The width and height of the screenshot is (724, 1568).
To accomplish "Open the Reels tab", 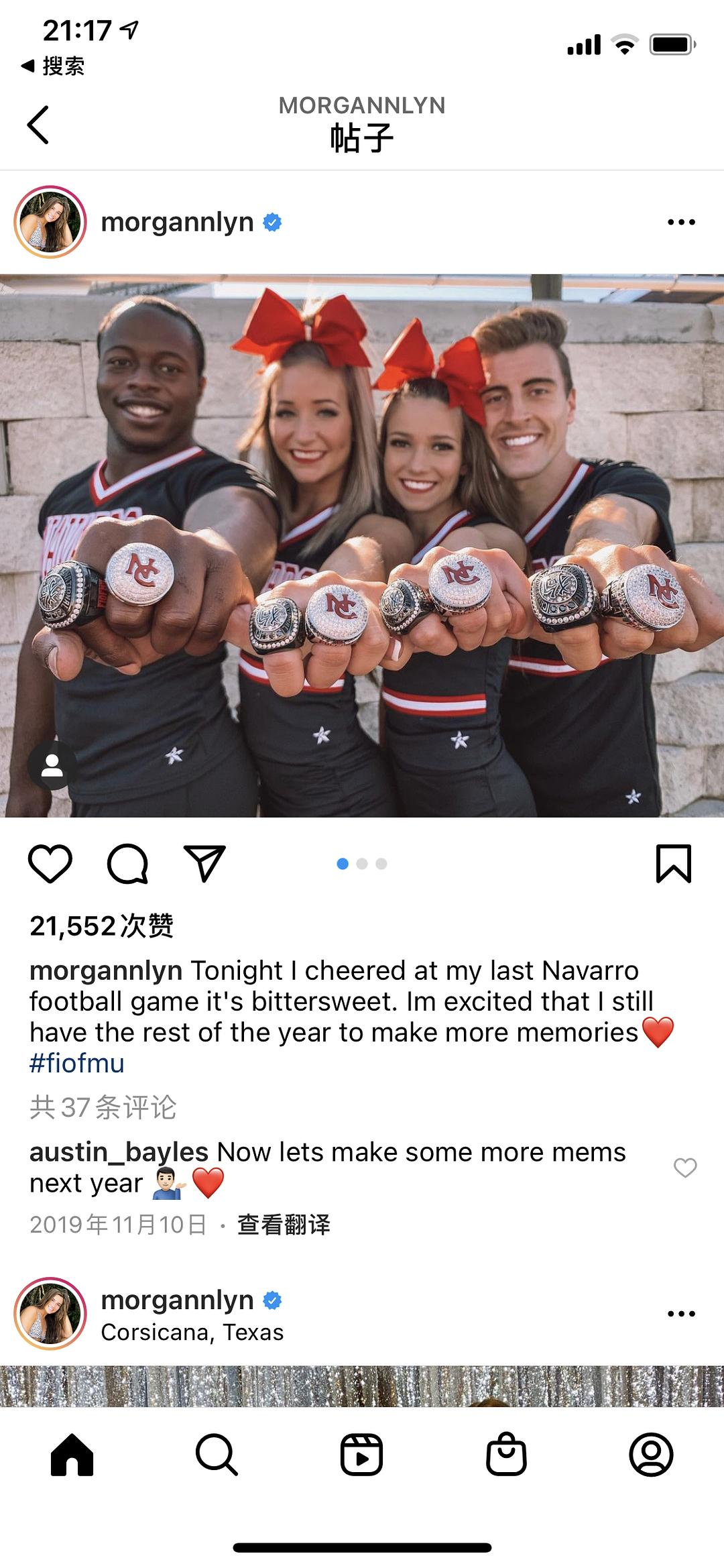I will coord(362,1454).
